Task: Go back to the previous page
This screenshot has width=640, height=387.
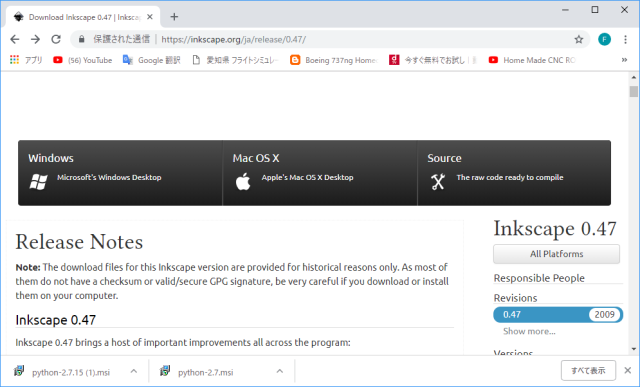Action: click(x=15, y=39)
